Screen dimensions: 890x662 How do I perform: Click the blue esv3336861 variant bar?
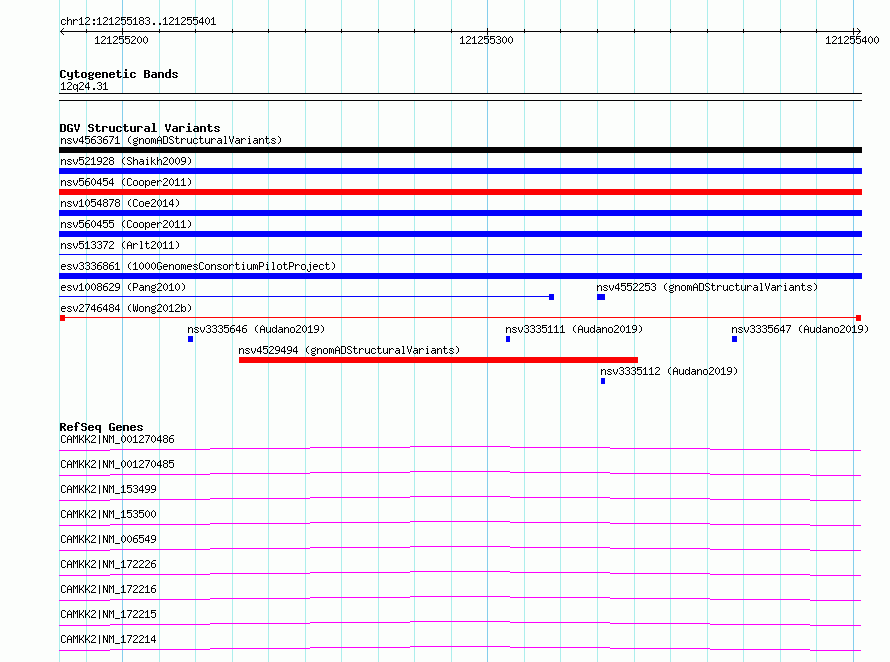coord(460,276)
